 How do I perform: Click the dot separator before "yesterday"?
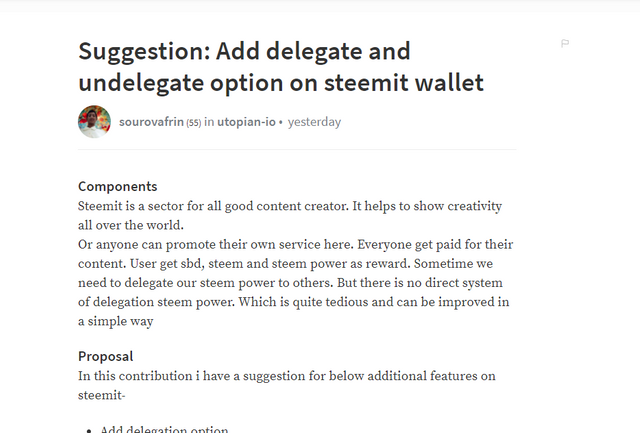[281, 122]
